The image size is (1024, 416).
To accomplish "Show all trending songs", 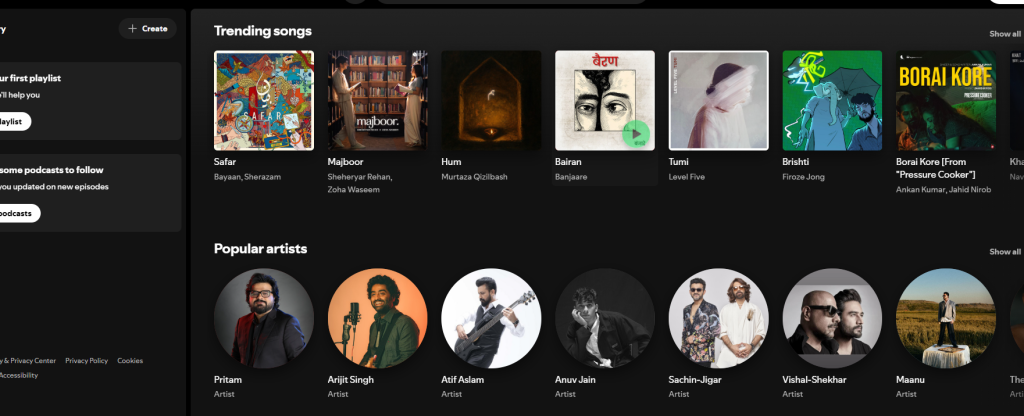I will [x=1004, y=34].
